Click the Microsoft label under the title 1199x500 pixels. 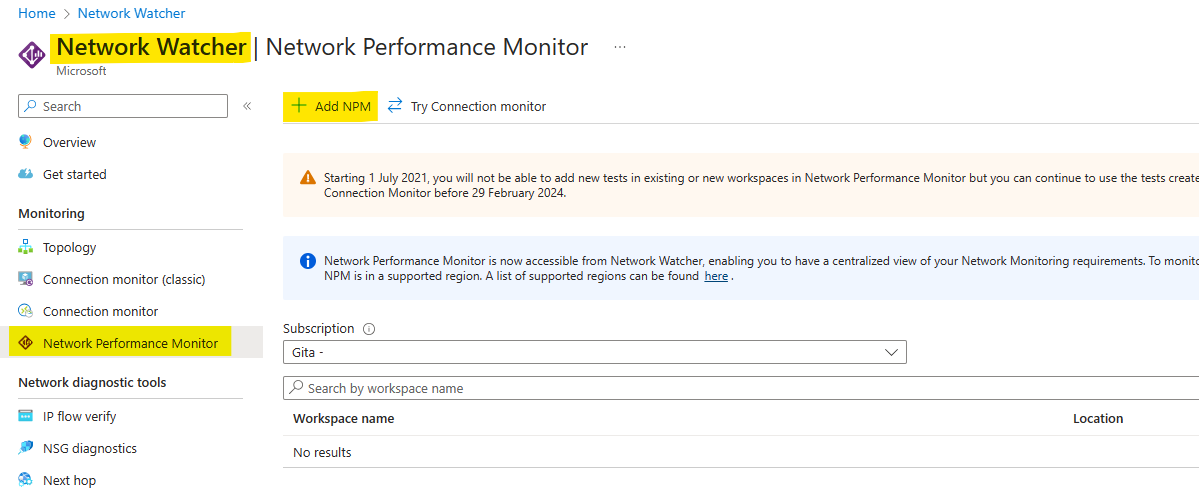[82, 71]
